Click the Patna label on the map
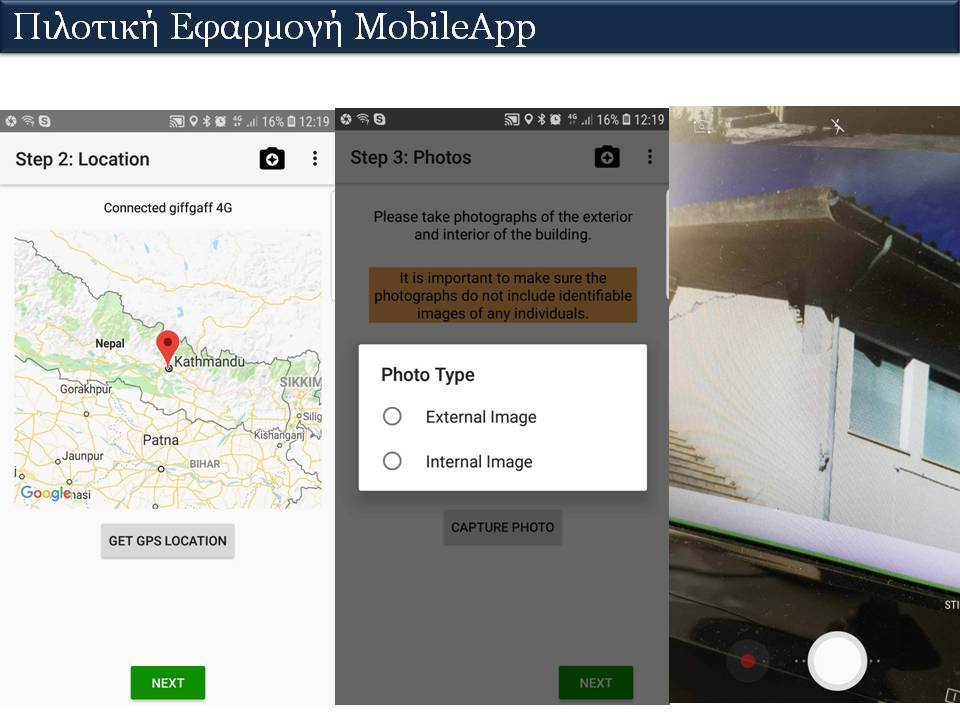Screen dimensions: 960x720 coord(160,440)
